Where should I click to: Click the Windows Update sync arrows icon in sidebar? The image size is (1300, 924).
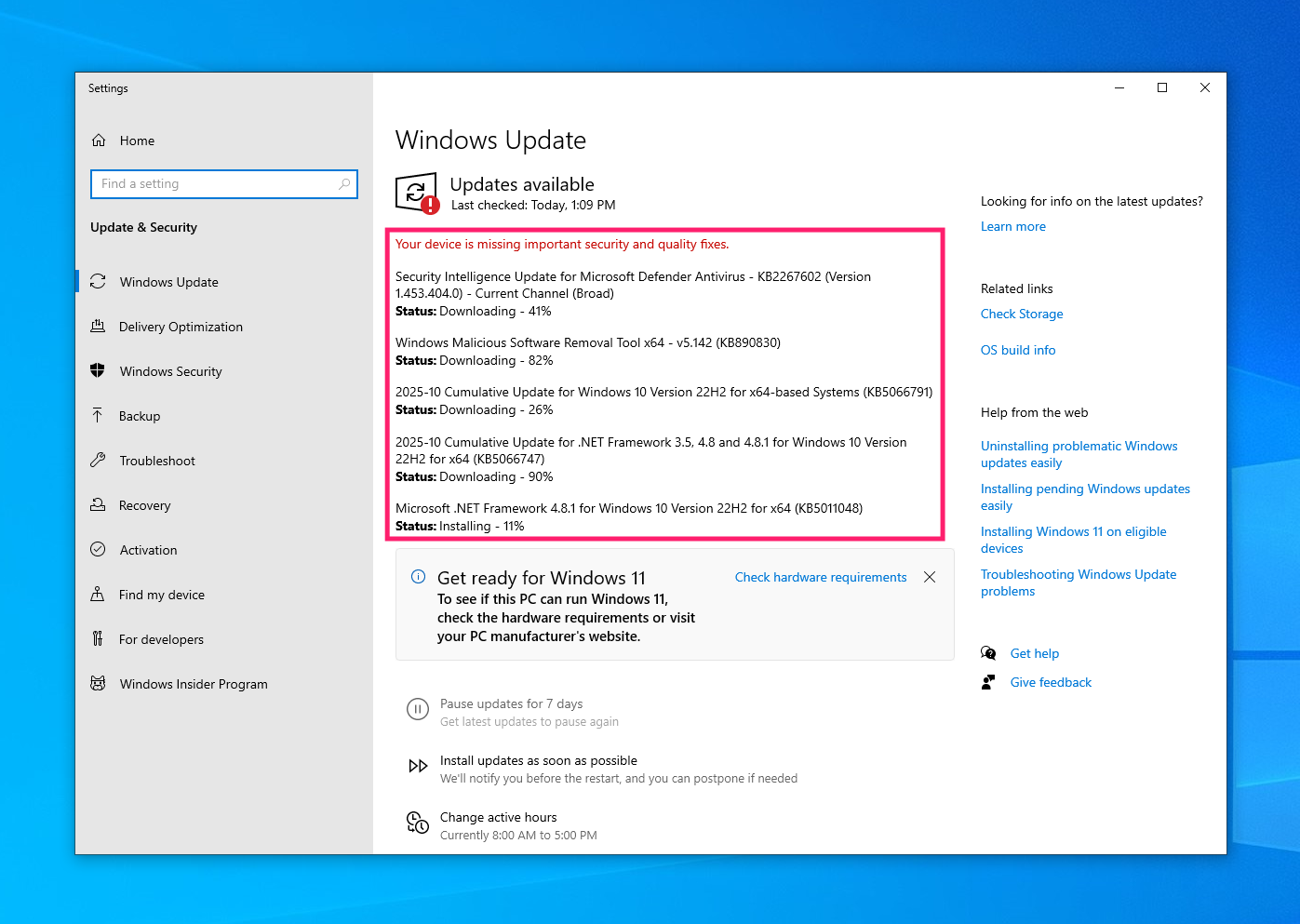tap(98, 281)
